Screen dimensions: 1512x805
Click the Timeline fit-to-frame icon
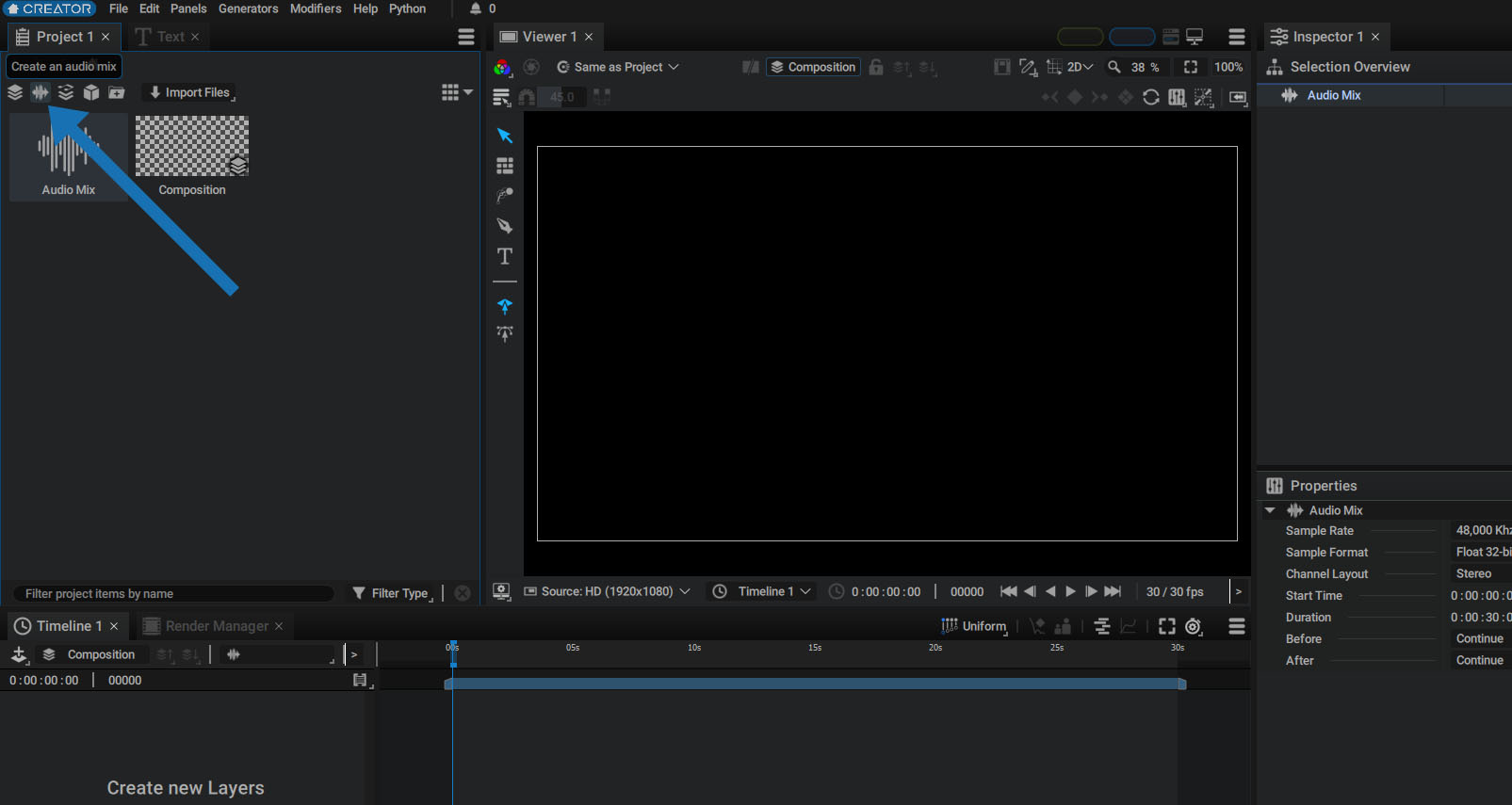point(1167,626)
